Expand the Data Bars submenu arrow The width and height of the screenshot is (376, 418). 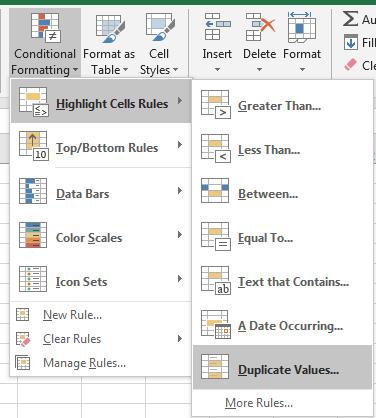point(180,190)
